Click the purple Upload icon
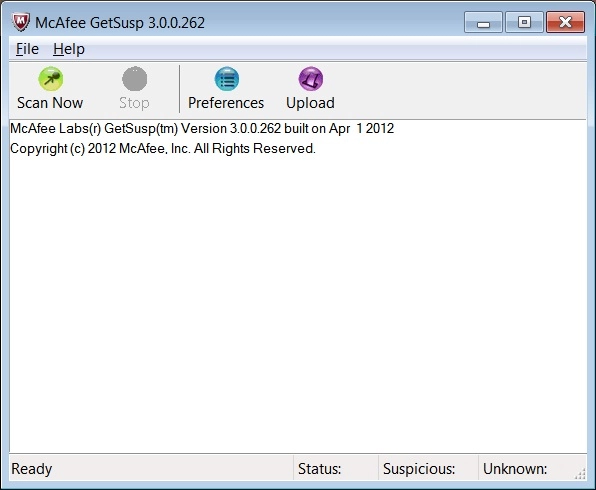596x490 pixels. [311, 79]
